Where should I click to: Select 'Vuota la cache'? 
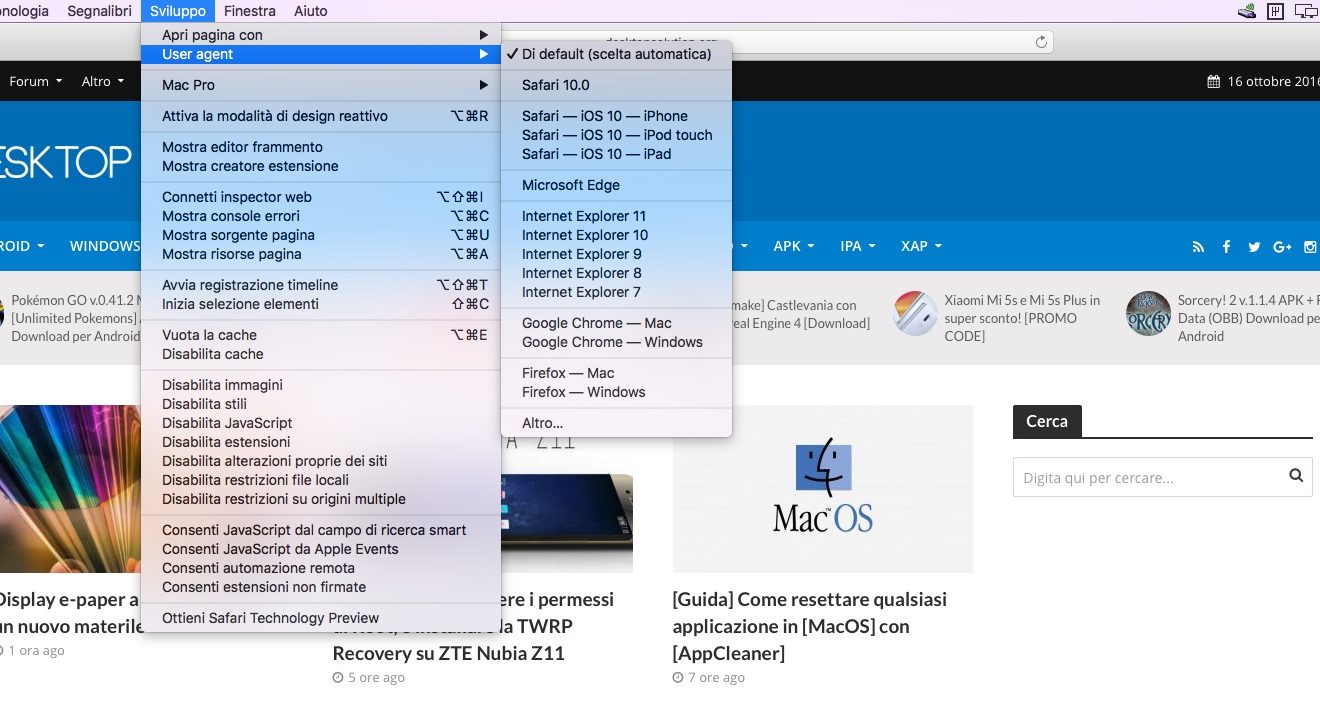321,335
